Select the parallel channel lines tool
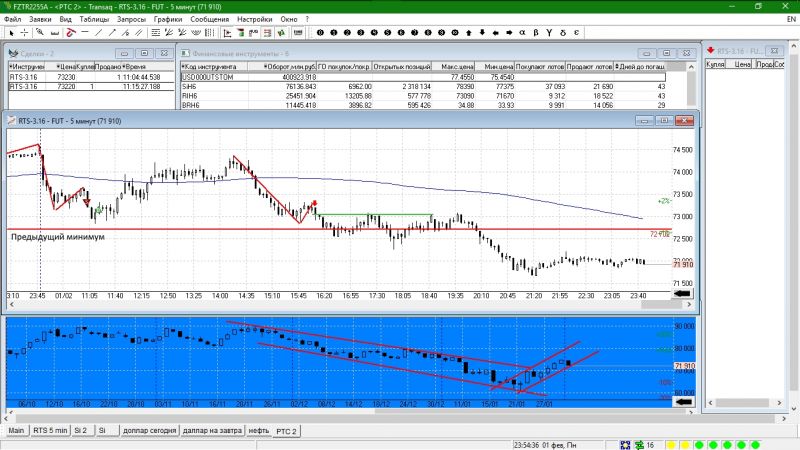 139,33
